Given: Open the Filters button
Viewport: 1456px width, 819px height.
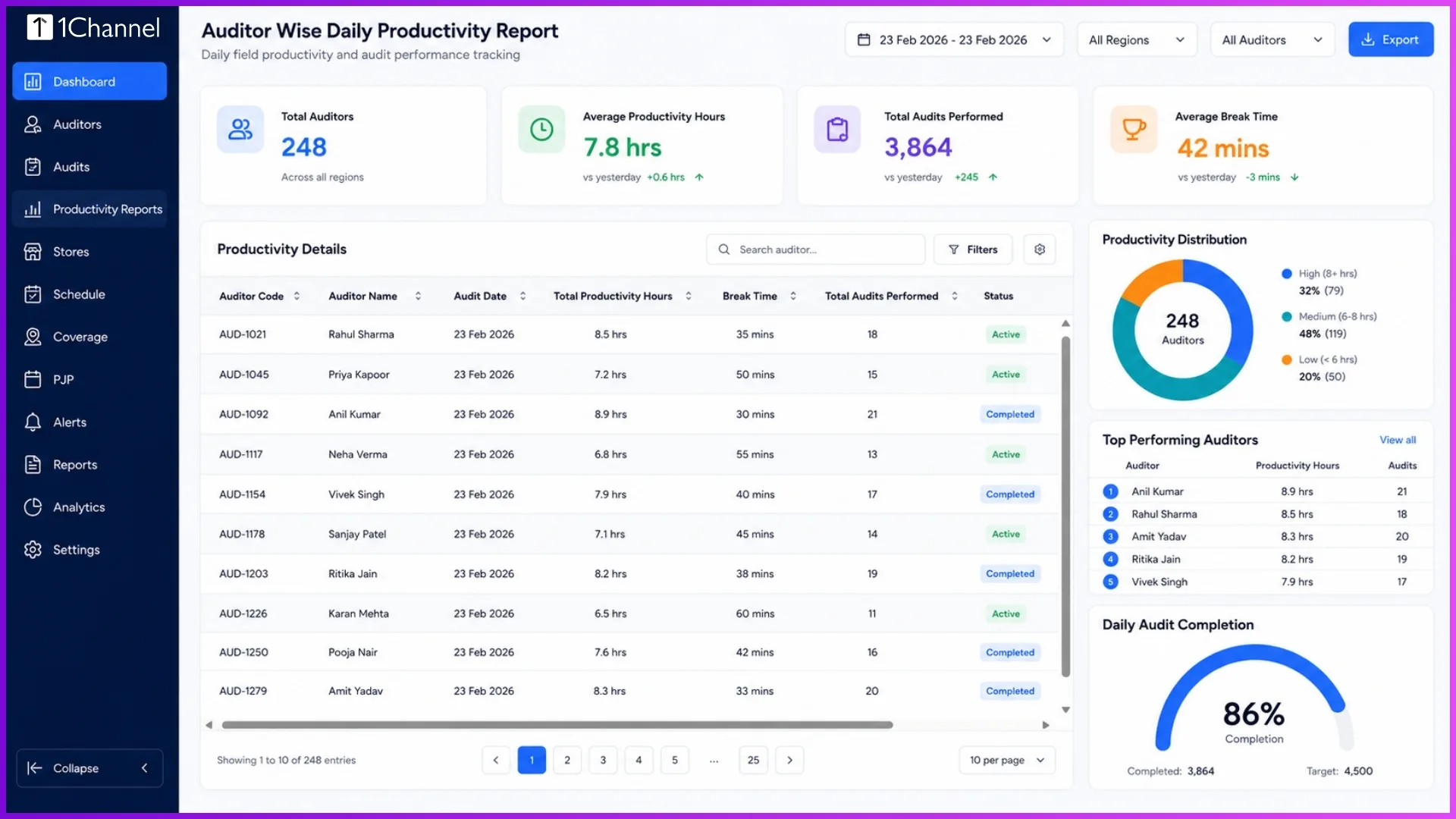Looking at the screenshot, I should (x=972, y=249).
